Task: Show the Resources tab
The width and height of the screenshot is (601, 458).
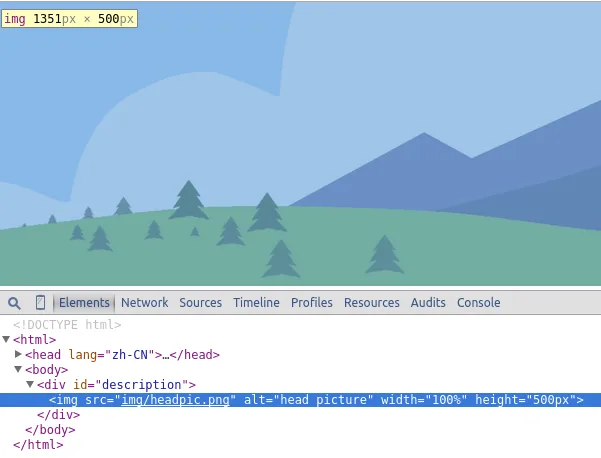Action: point(371,303)
